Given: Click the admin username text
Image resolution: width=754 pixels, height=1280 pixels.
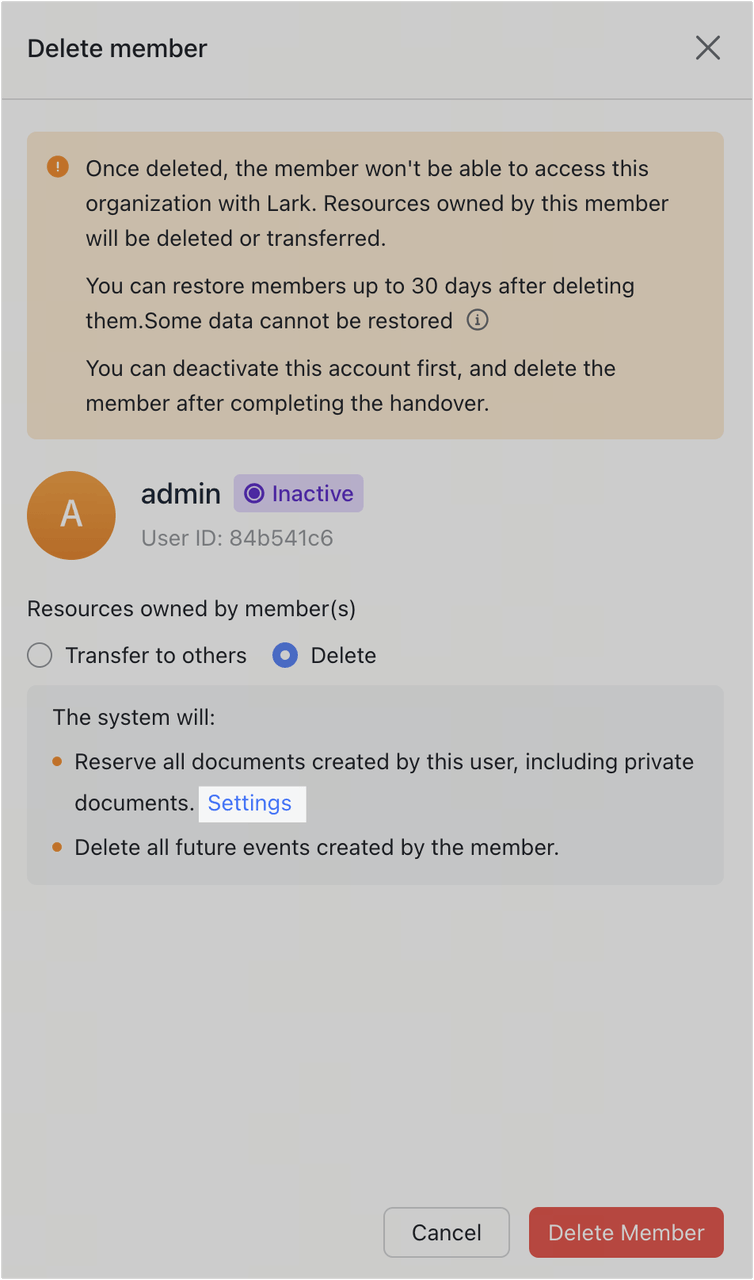Looking at the screenshot, I should 181,493.
